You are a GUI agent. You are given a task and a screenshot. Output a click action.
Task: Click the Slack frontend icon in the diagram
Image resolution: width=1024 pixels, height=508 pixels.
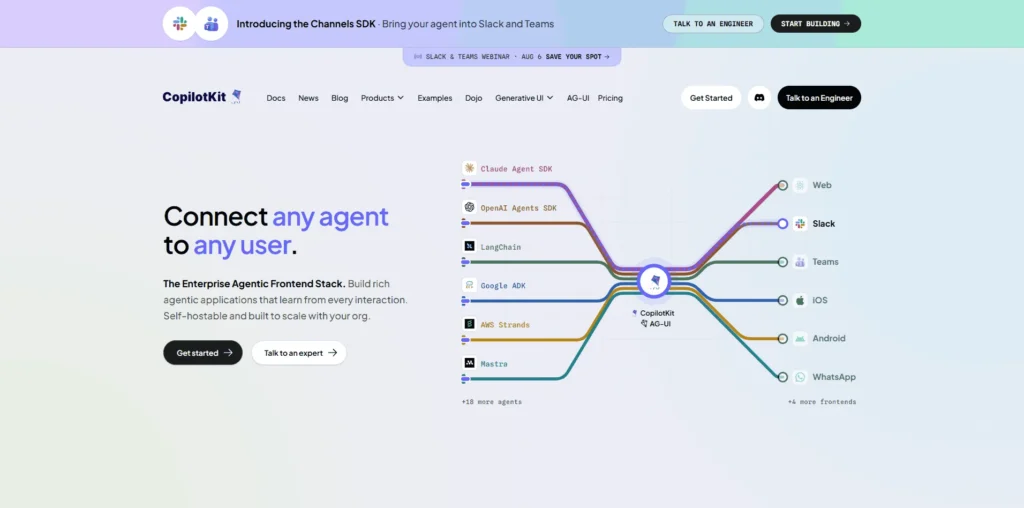[800, 224]
